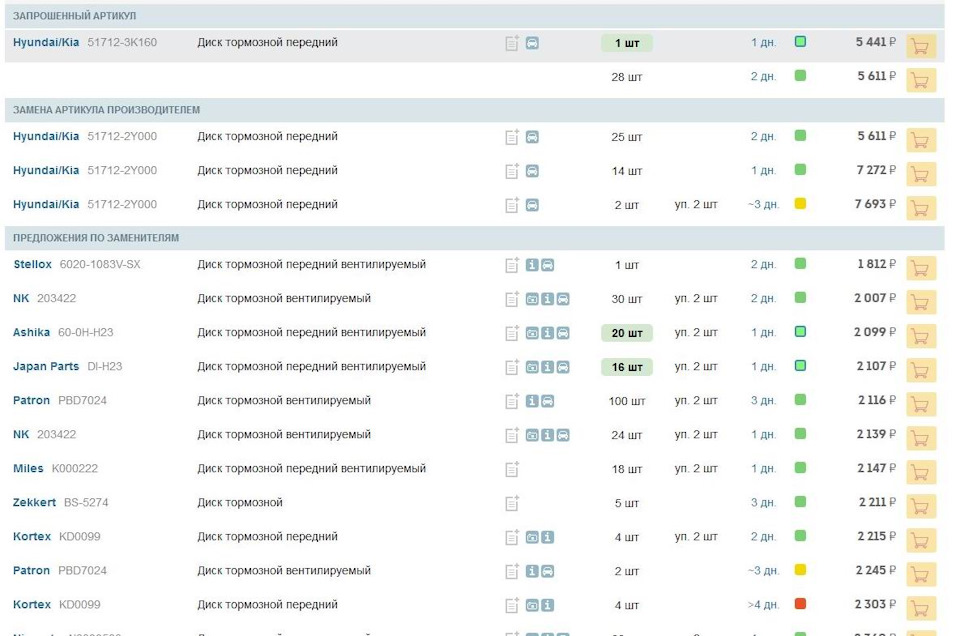This screenshot has height=636, width=960.
Task: Click the red delivery indicator for Kortex
Action: [x=800, y=604]
